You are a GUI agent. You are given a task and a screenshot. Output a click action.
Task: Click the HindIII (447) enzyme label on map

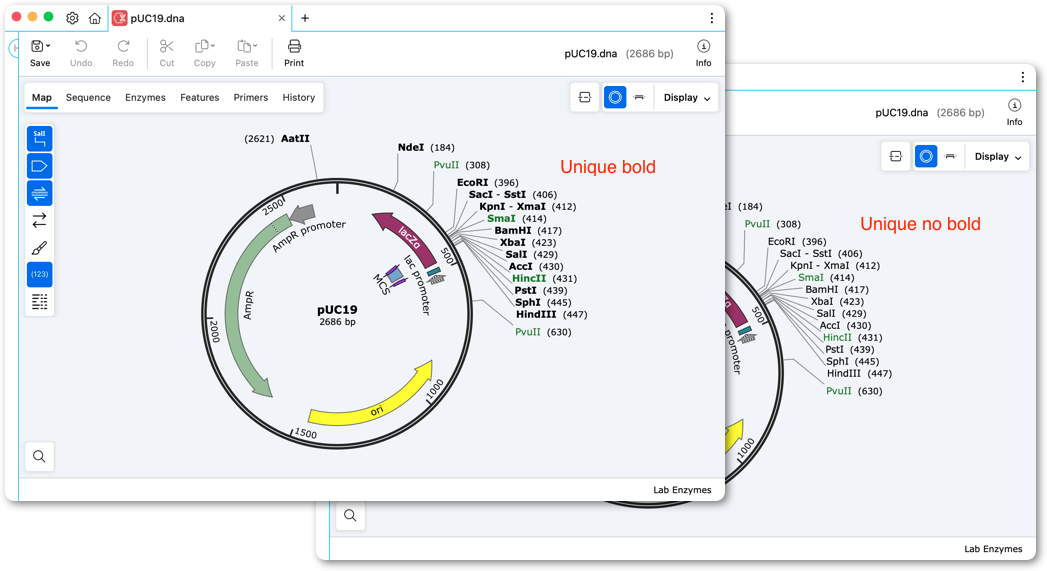(551, 314)
